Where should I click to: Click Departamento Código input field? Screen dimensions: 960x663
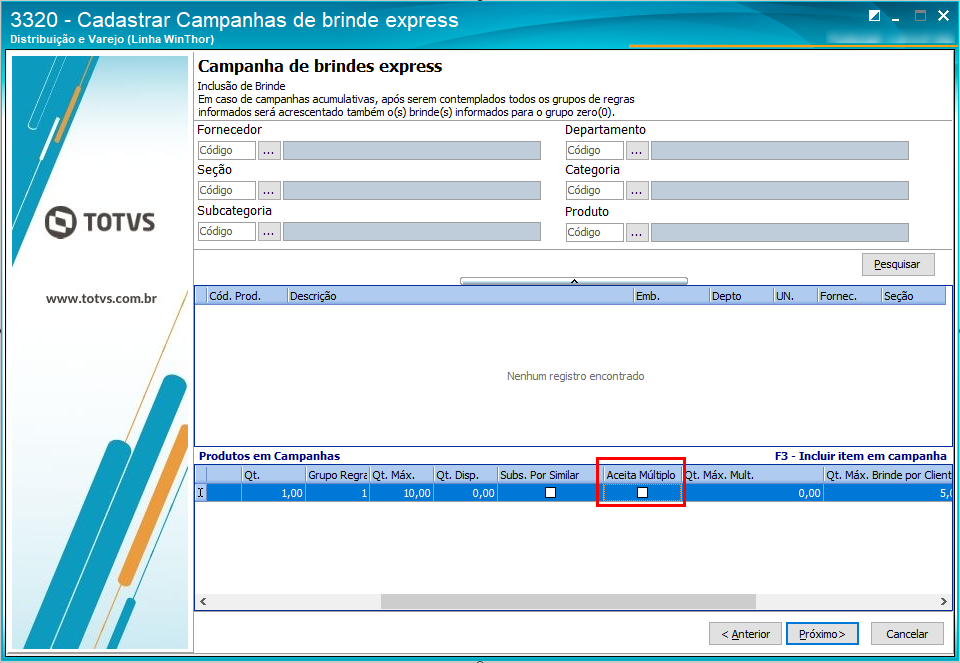click(x=594, y=151)
